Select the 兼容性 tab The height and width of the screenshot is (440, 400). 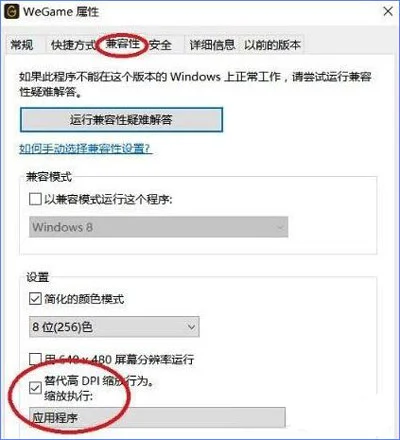pos(122,44)
